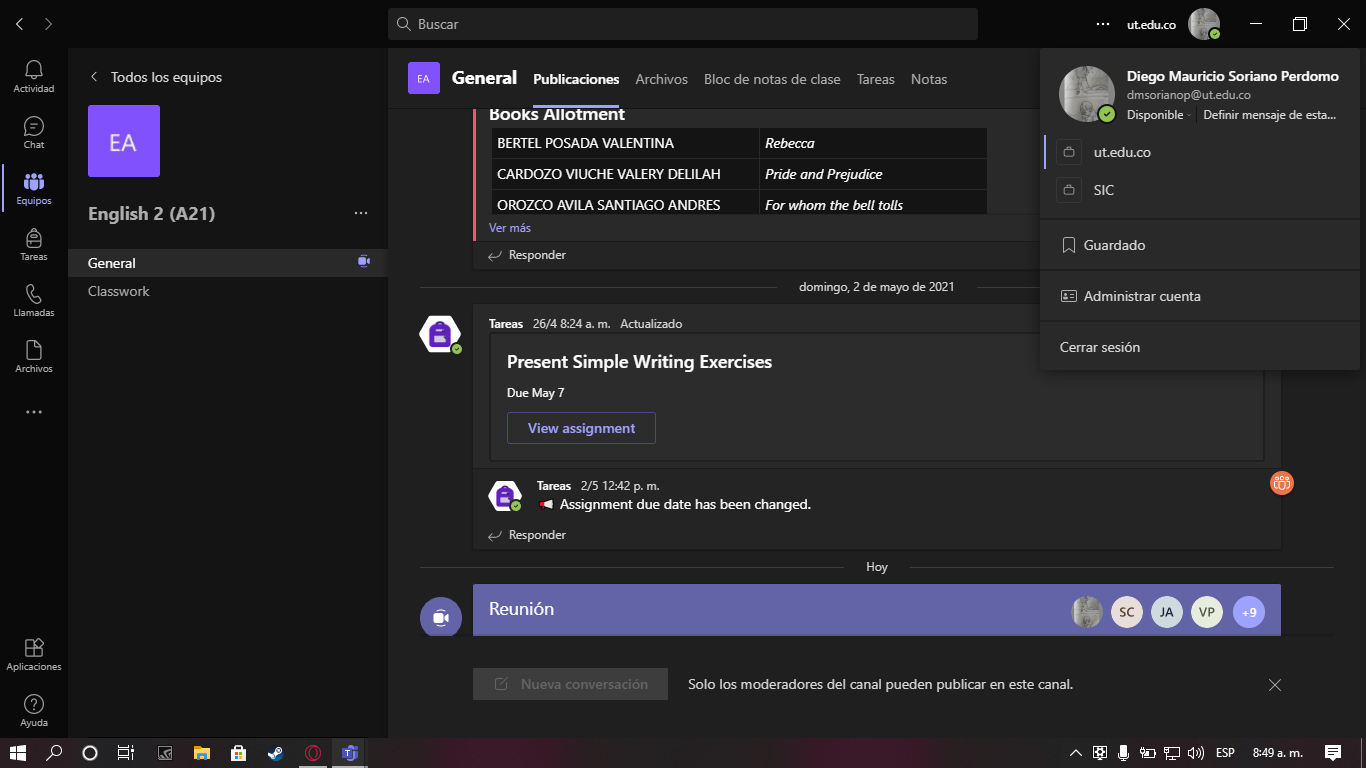The height and width of the screenshot is (768, 1366).
Task: Open the settings ellipsis near ut.edu.co
Action: (1102, 24)
